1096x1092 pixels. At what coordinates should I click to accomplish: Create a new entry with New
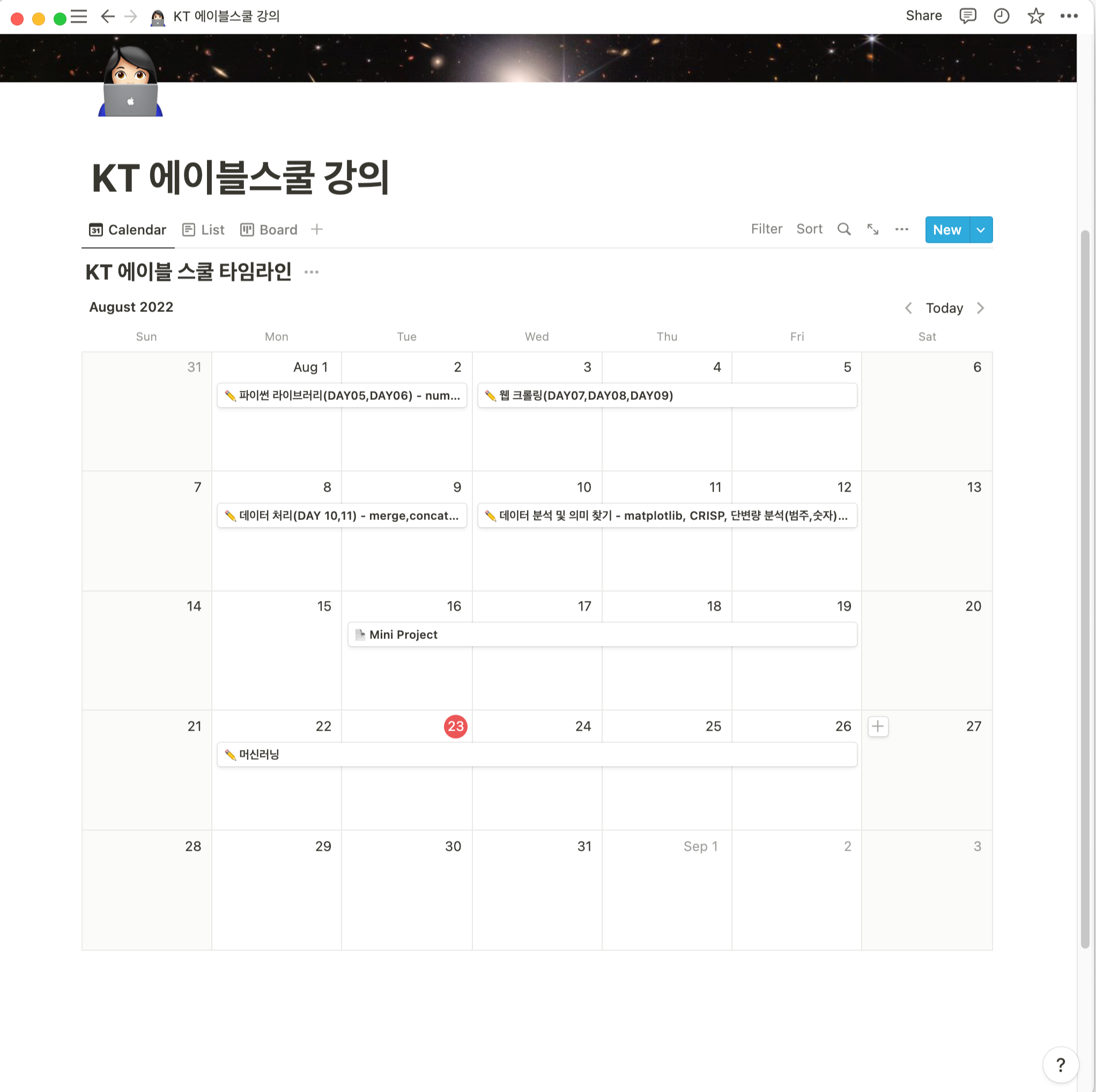[947, 230]
